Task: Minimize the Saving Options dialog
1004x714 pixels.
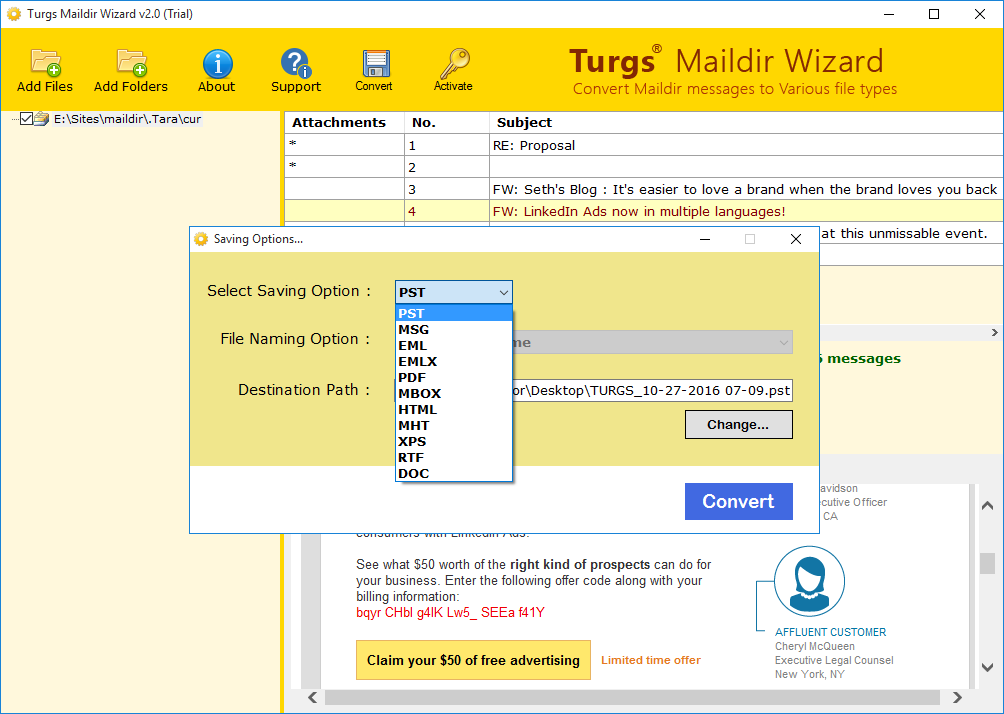Action: click(705, 239)
